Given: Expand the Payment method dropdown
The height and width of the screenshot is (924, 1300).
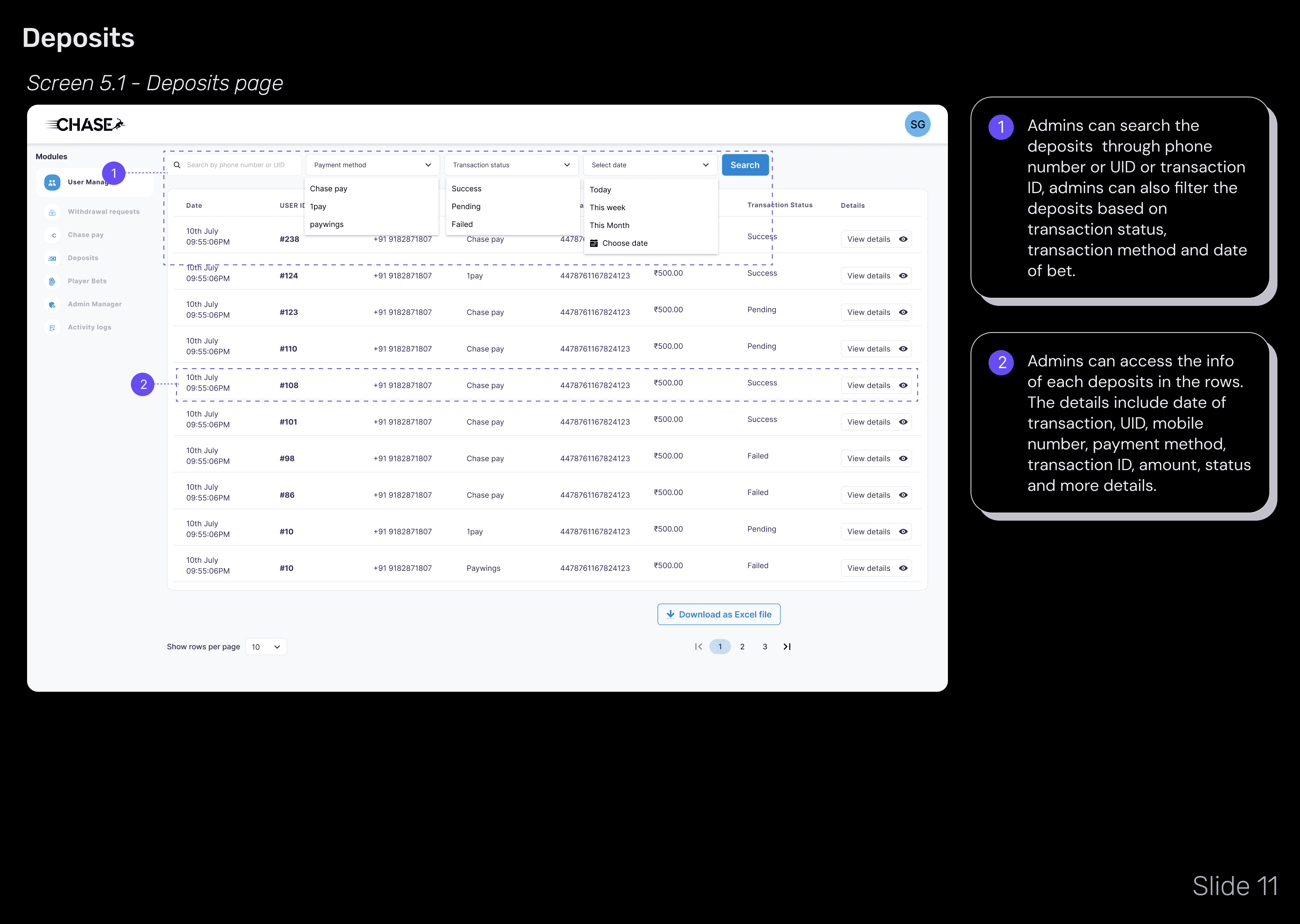Looking at the screenshot, I should (x=372, y=165).
